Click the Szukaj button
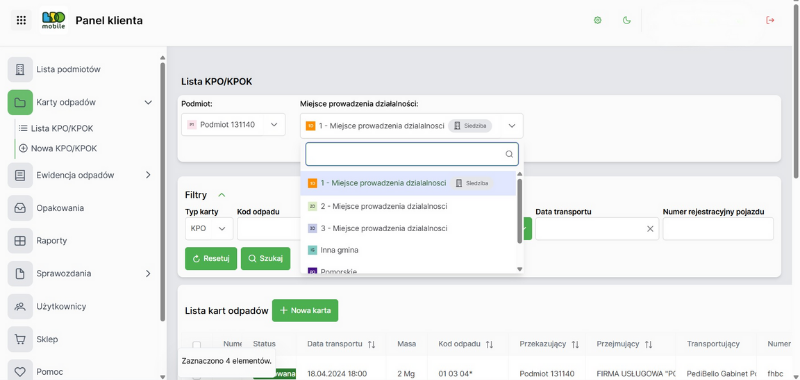 tap(265, 259)
